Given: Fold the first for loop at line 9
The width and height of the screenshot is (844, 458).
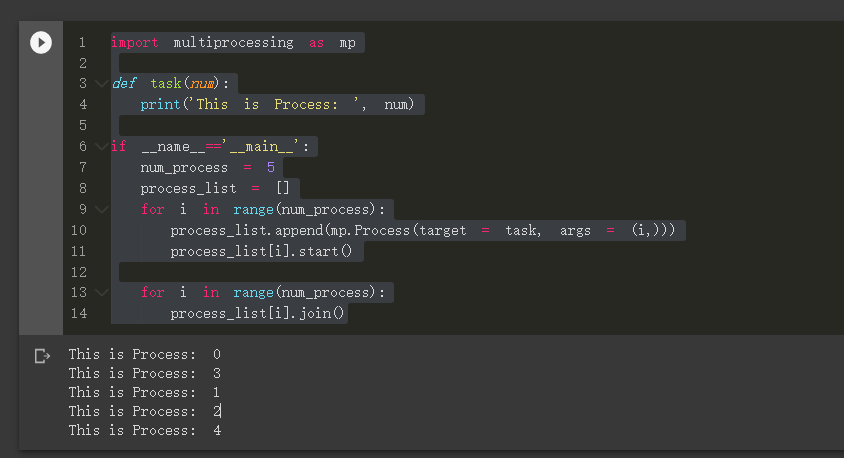Looking at the screenshot, I should click(x=102, y=209).
